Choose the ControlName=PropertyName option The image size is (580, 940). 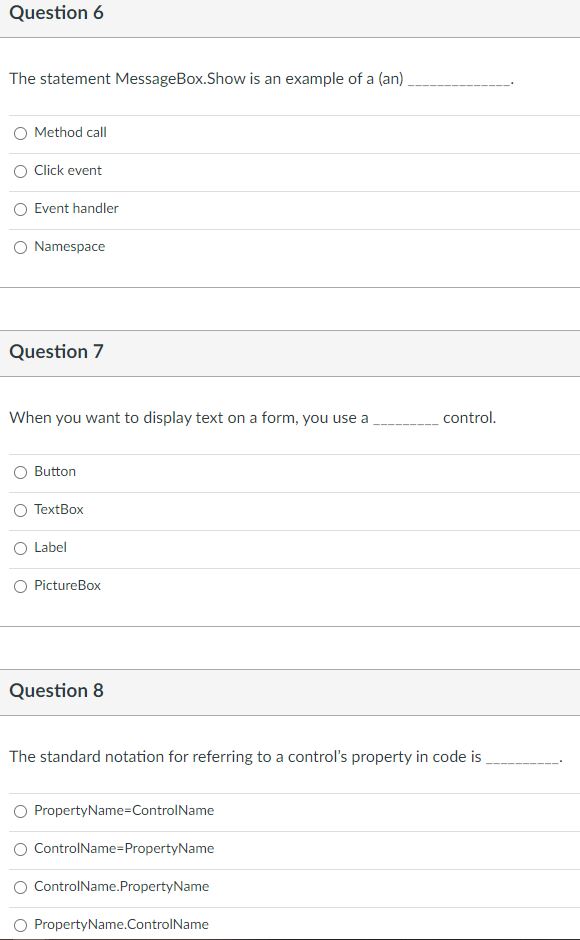[20, 849]
